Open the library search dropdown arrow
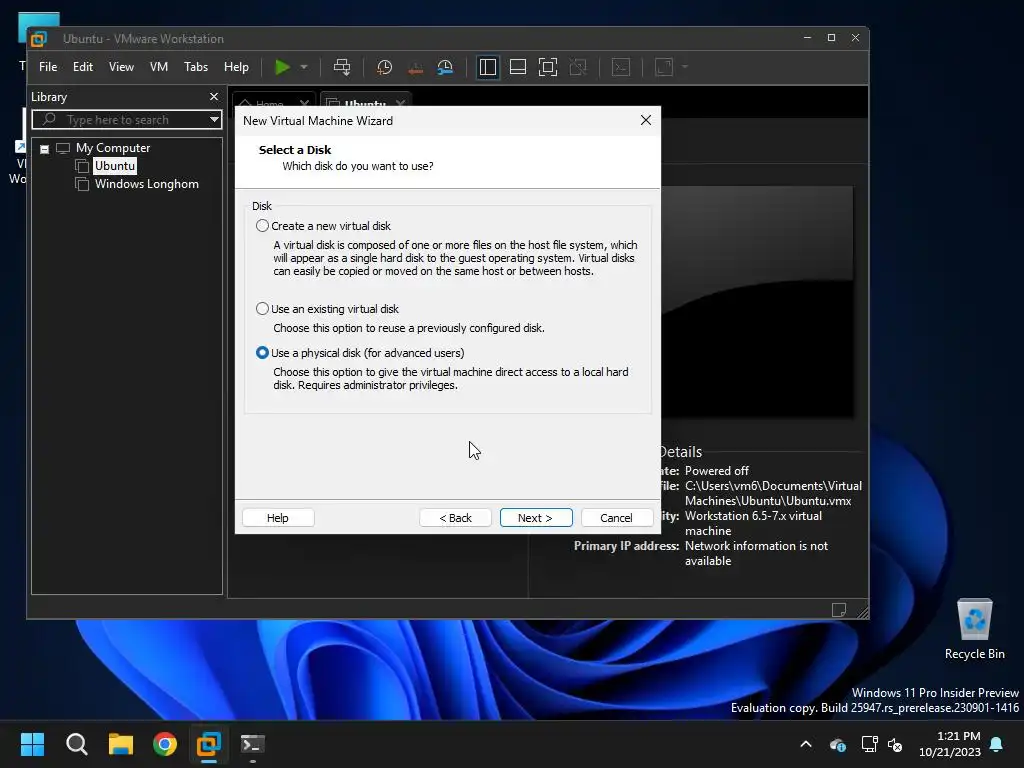This screenshot has height=768, width=1024. click(x=214, y=120)
